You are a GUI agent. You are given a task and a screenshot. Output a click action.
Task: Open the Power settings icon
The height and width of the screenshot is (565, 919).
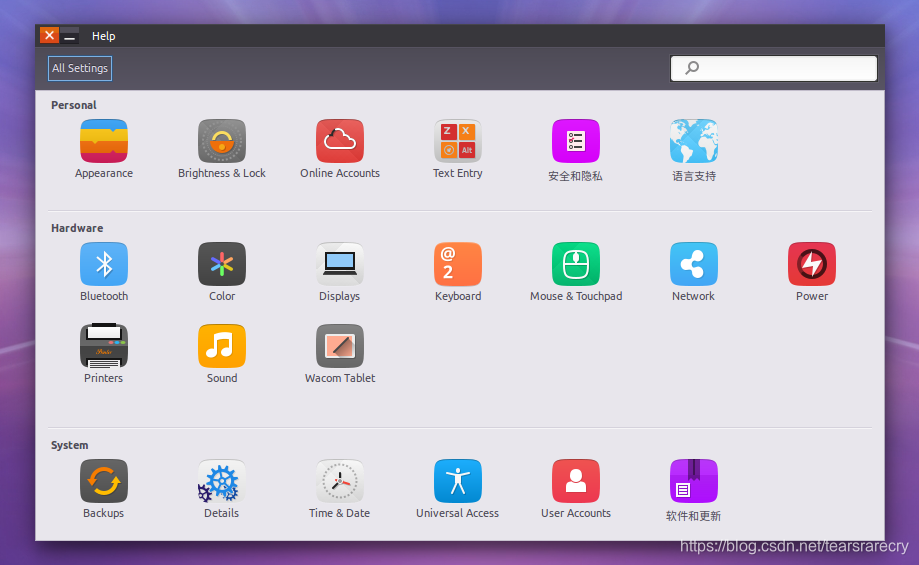point(812,264)
